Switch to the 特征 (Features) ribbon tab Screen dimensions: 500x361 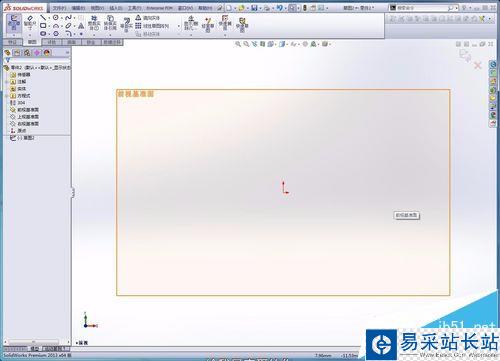coord(12,42)
